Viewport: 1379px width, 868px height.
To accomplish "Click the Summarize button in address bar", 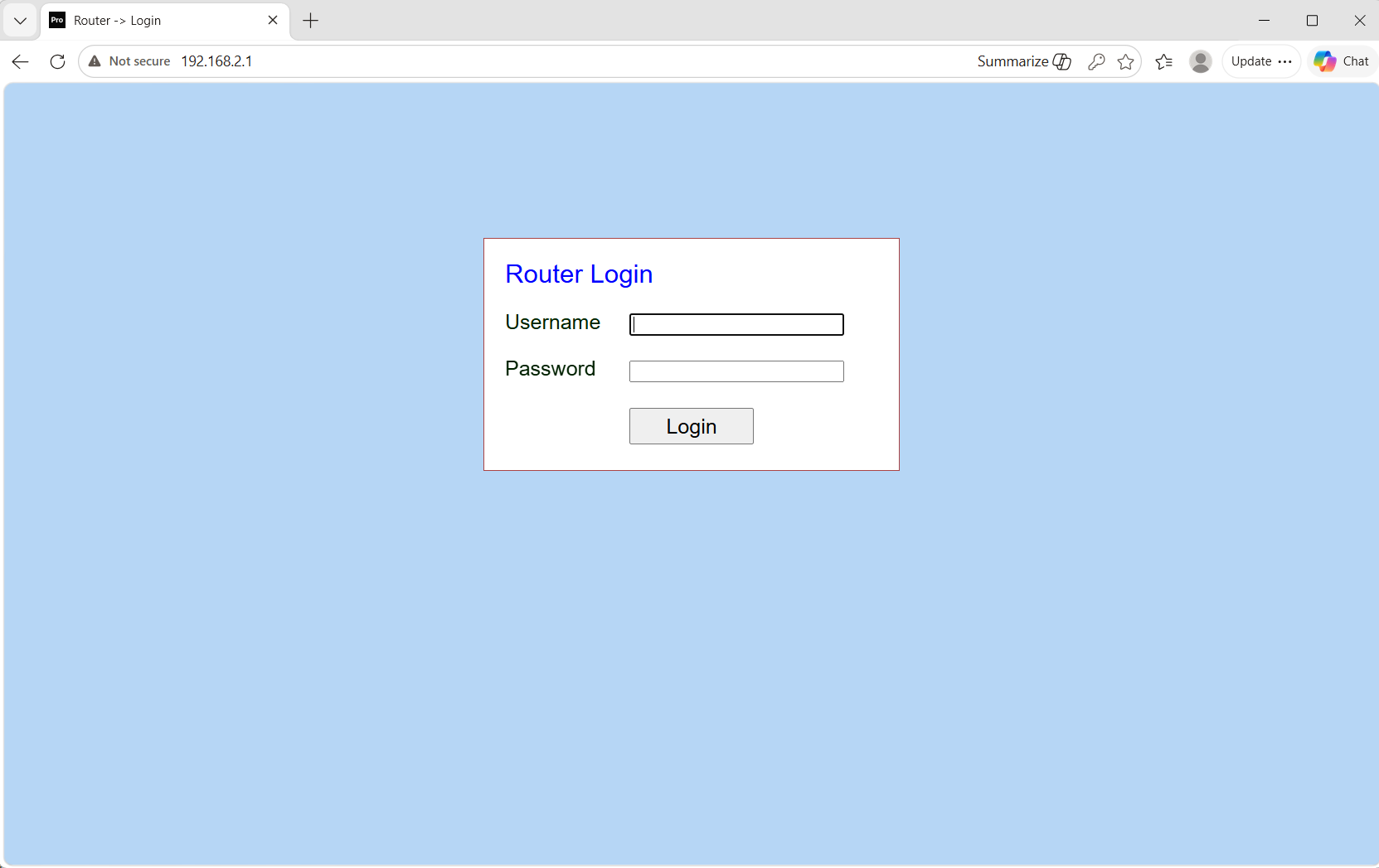I will (1024, 61).
